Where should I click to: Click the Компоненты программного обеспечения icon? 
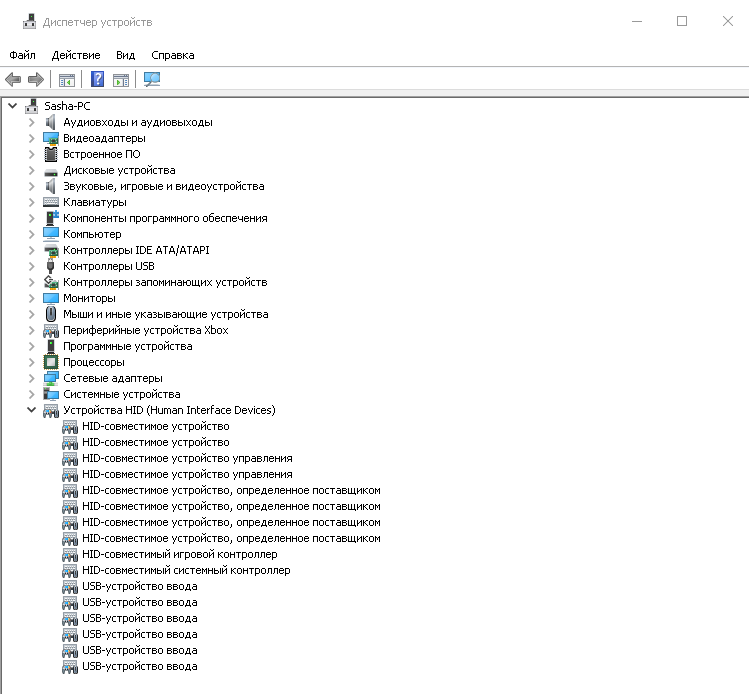click(51, 218)
